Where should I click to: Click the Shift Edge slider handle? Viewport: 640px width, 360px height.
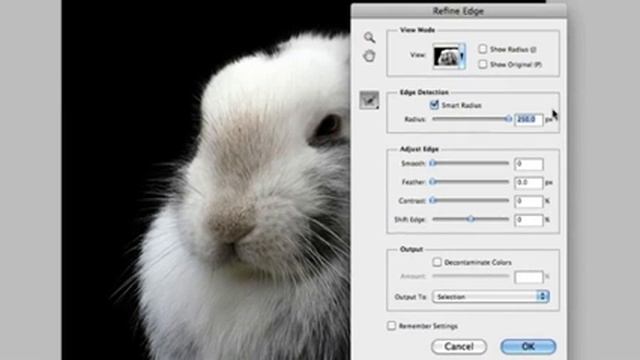pos(471,219)
